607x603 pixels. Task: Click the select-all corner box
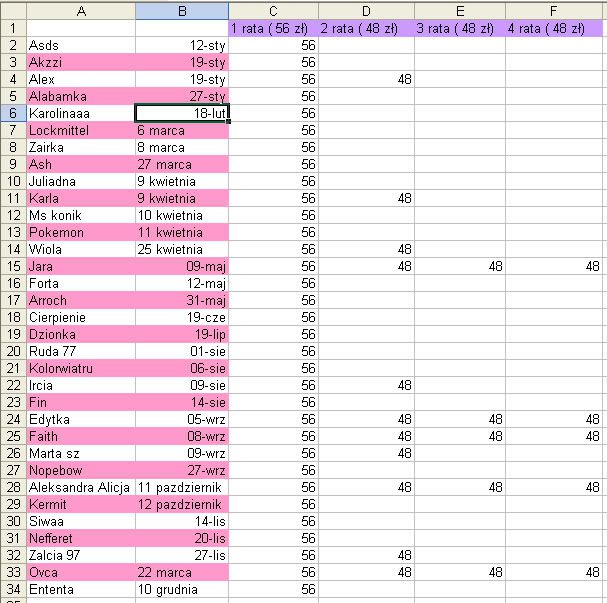tap(13, 10)
